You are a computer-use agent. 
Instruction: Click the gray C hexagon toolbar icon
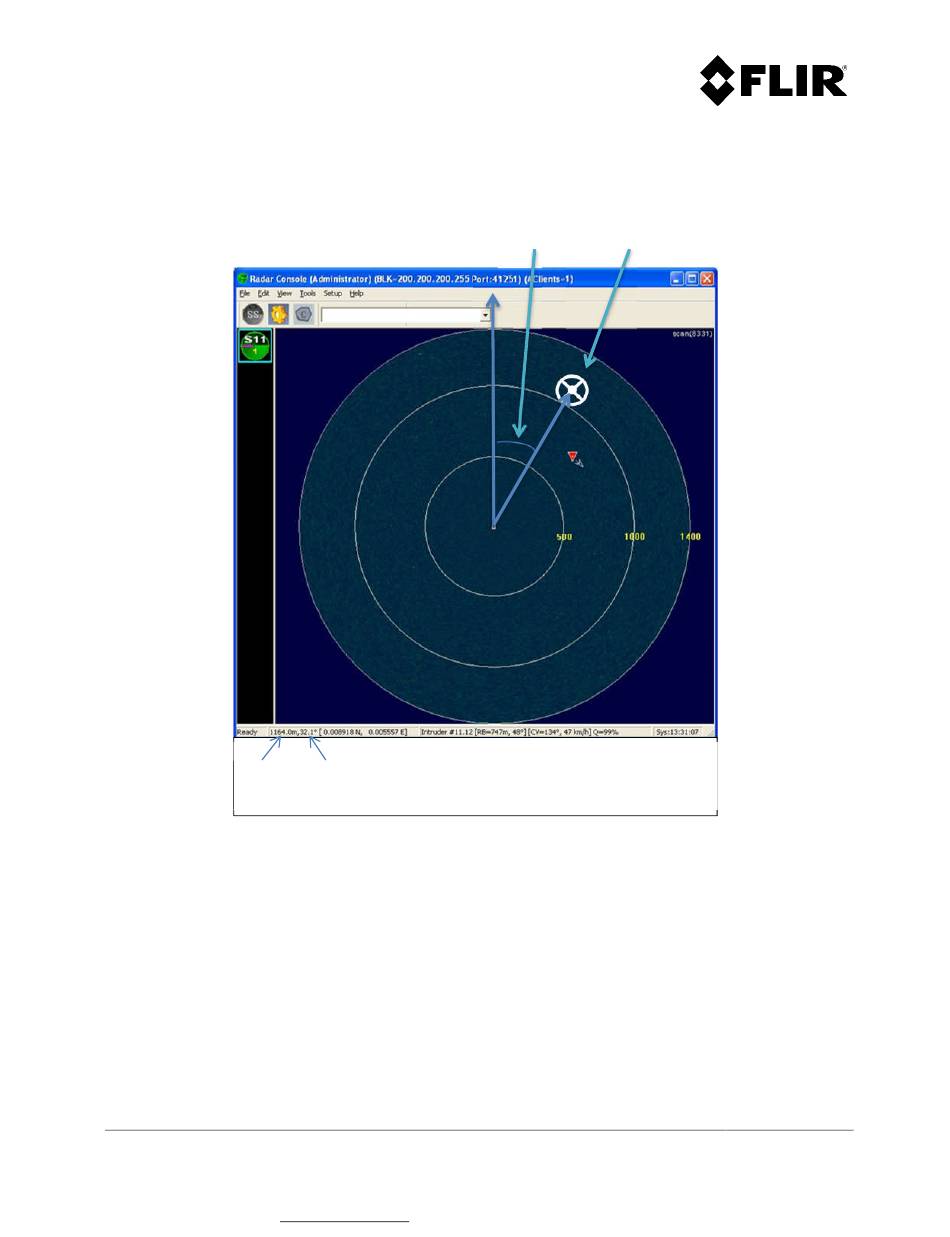304,313
